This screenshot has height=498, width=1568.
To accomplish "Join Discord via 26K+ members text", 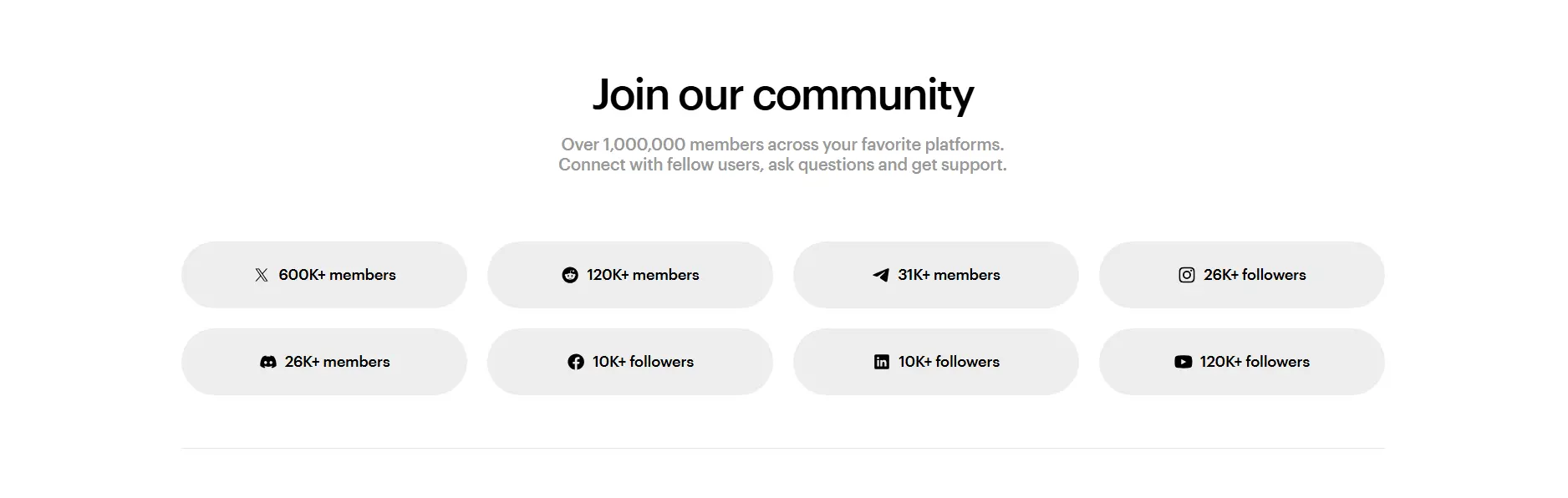I will tap(338, 362).
